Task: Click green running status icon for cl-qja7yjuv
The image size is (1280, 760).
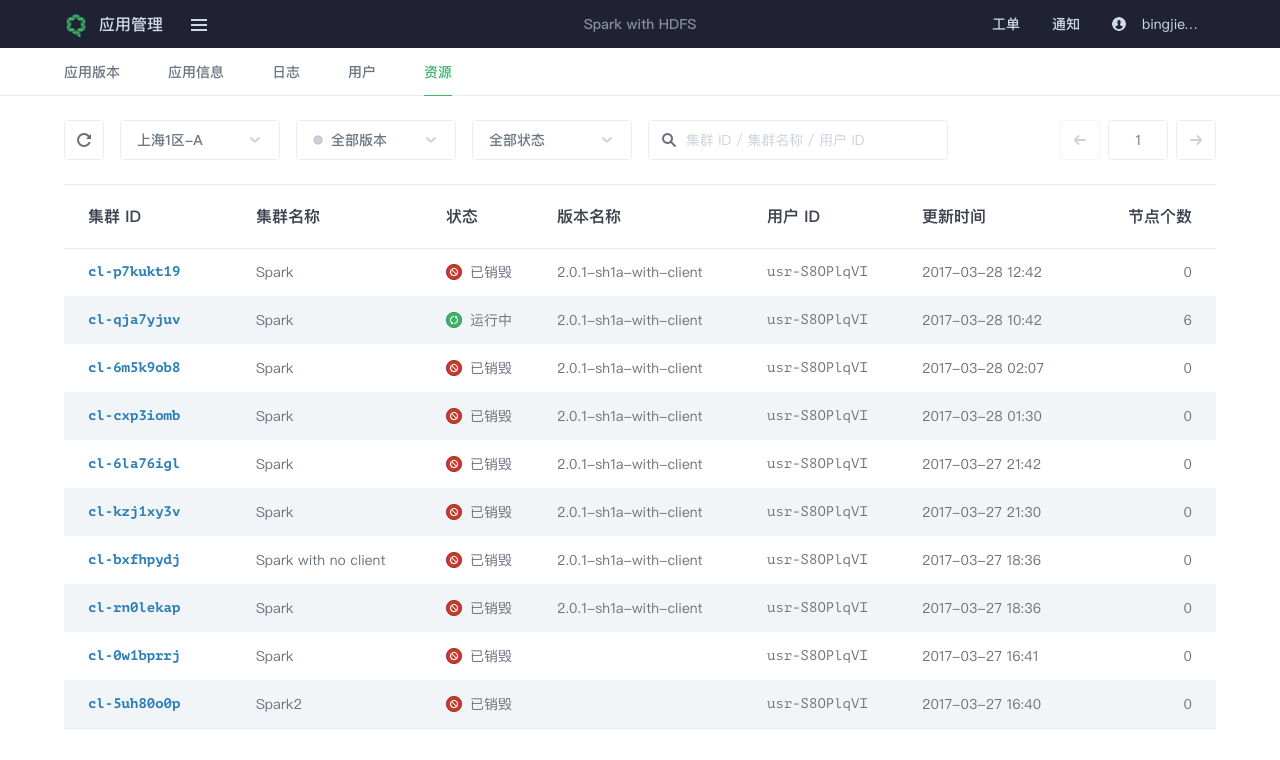Action: click(x=454, y=320)
